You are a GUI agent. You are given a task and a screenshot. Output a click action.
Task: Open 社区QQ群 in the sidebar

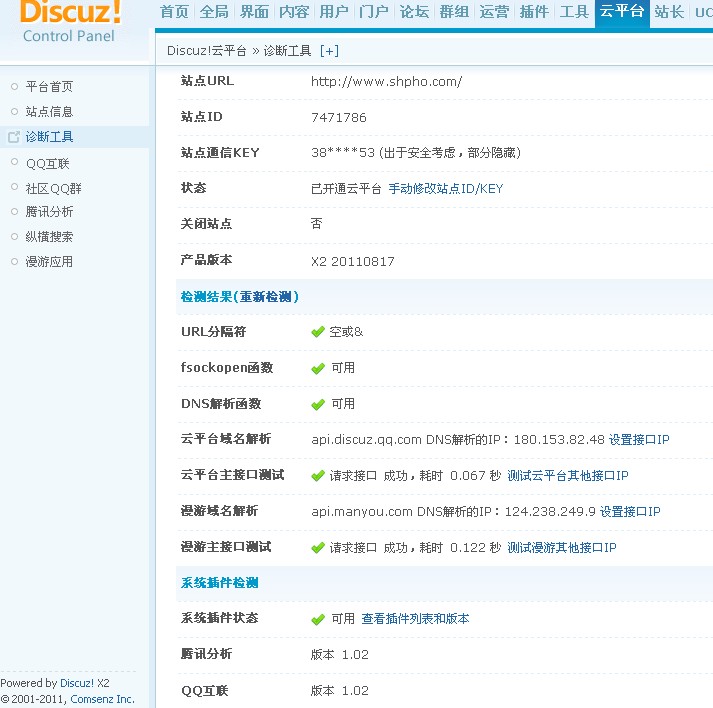click(x=54, y=188)
